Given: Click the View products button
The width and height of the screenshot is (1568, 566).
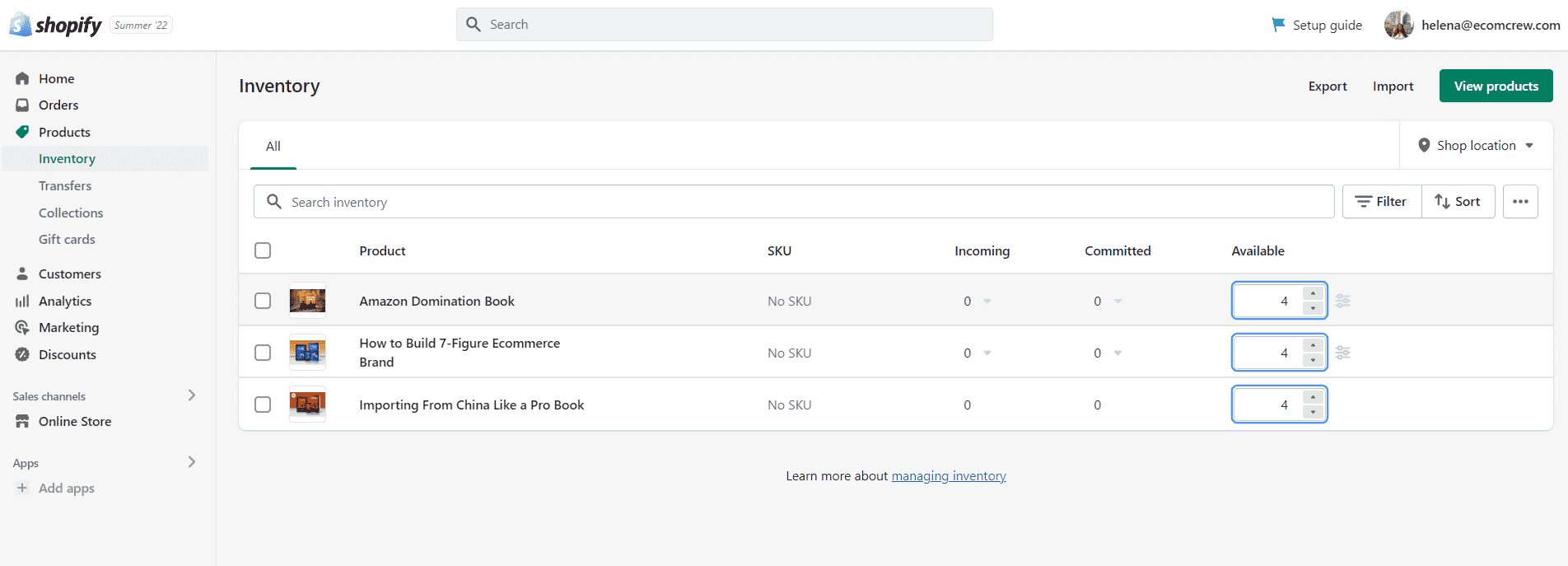Looking at the screenshot, I should pyautogui.click(x=1496, y=86).
